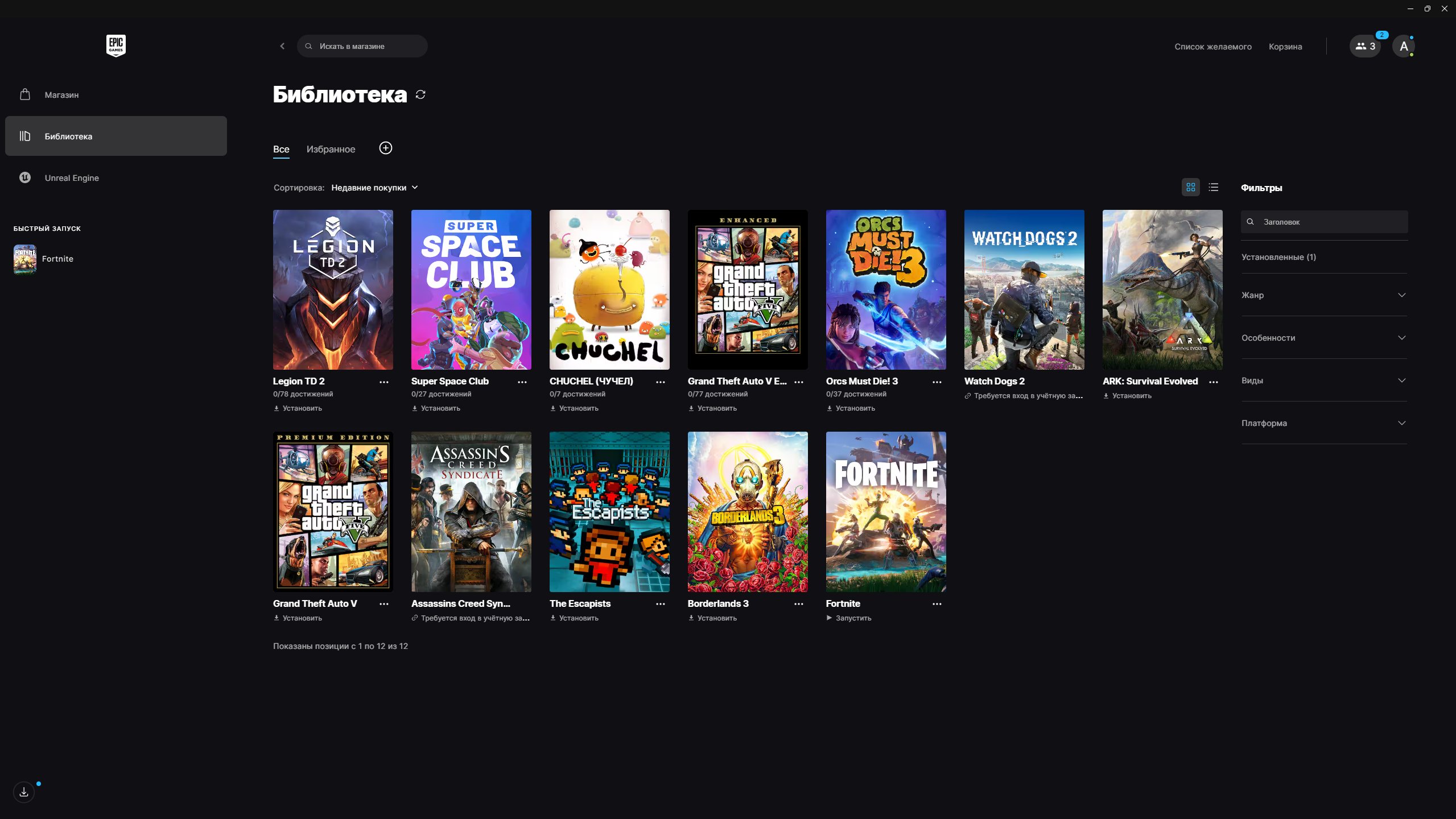Install Orcs Must Die! 3
Viewport: 1456px width, 819px height.
click(851, 408)
